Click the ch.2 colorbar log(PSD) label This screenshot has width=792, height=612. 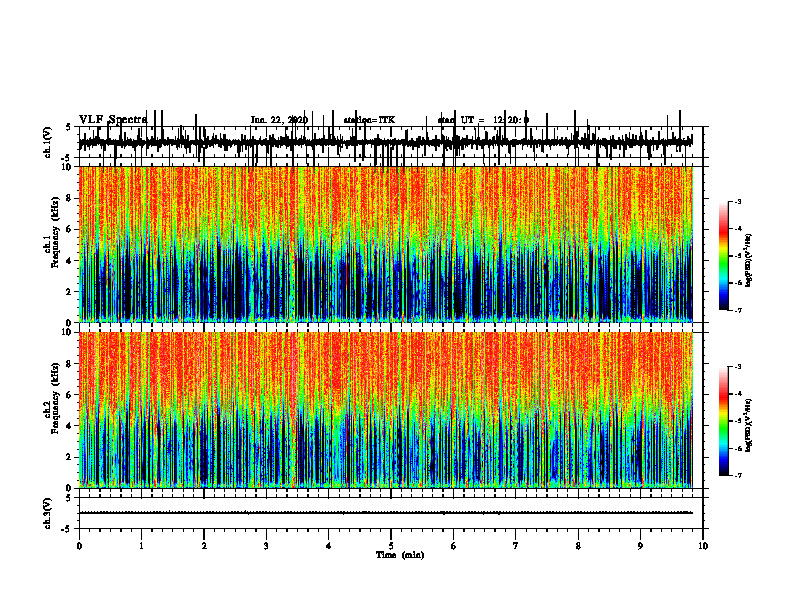748,426
